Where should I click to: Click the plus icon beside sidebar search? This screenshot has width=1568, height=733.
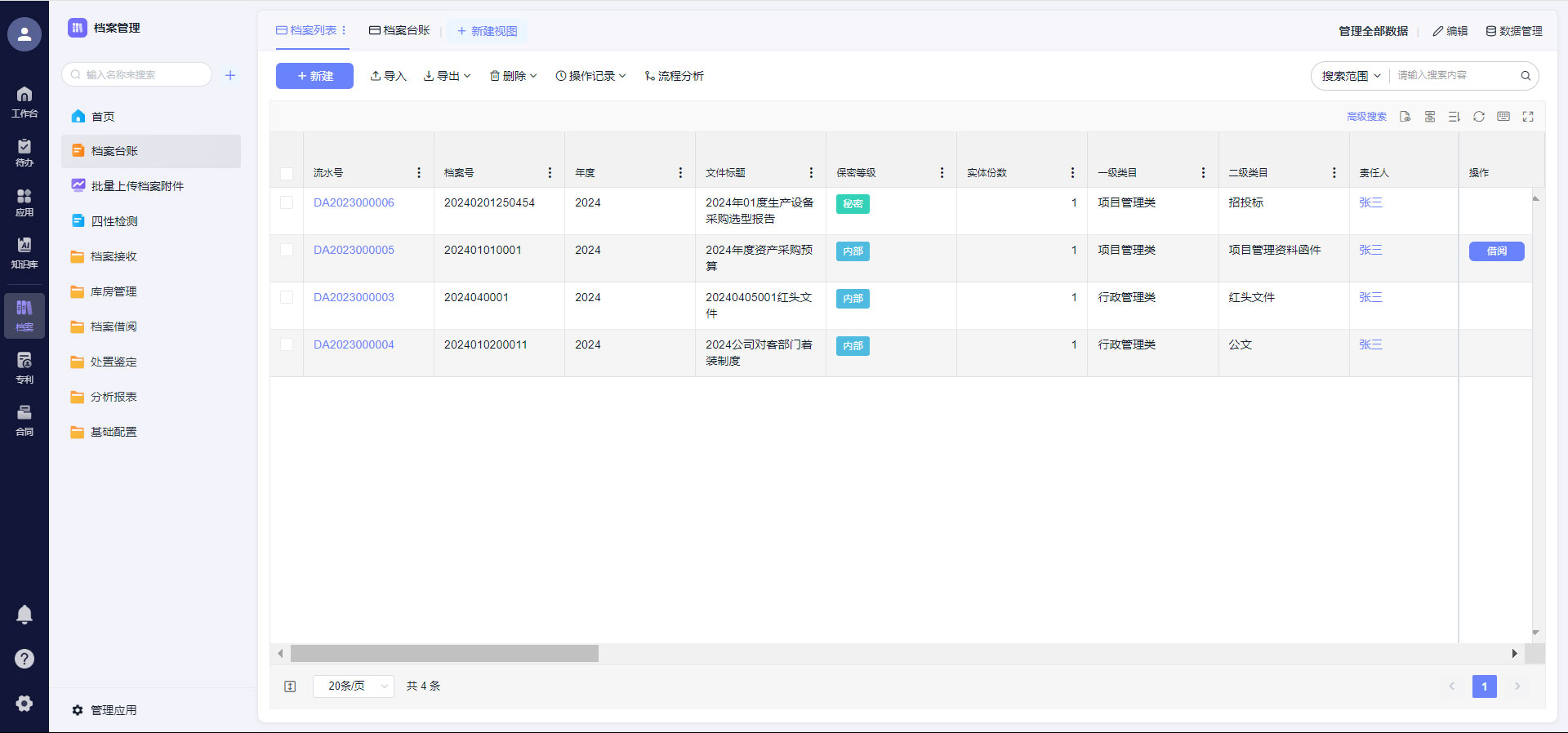(230, 75)
